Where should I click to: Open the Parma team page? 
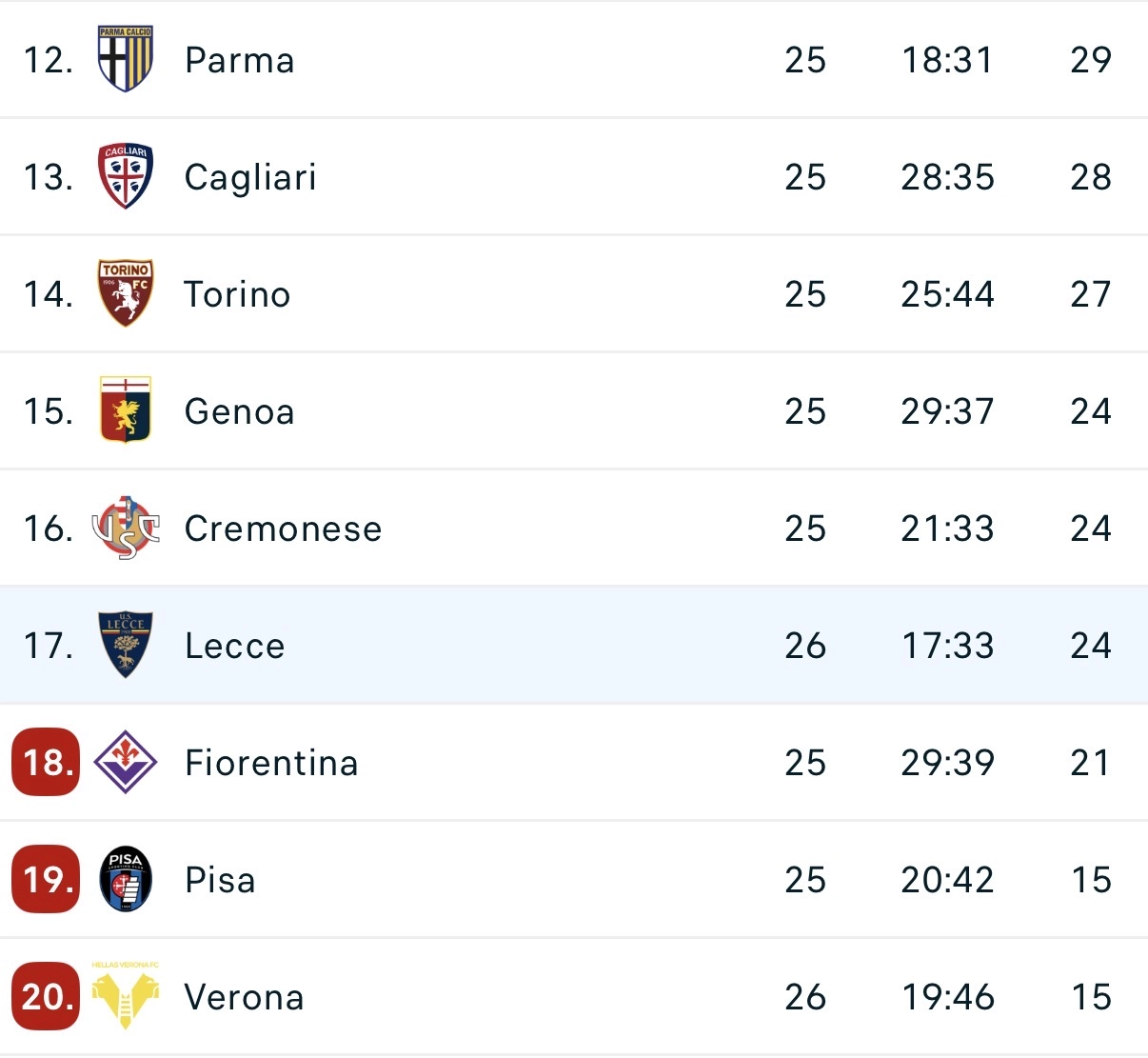tap(239, 60)
